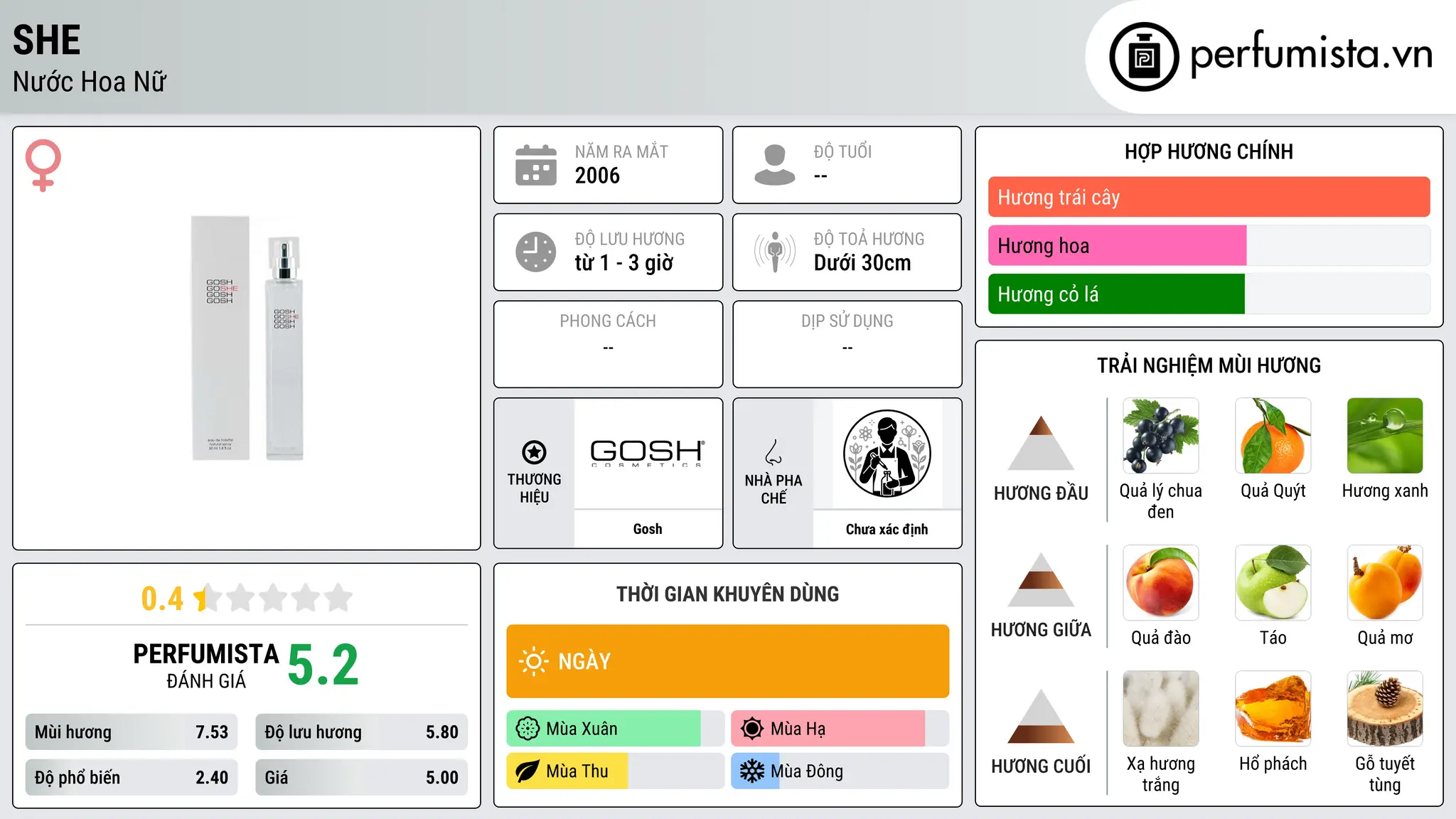Open the Quả lý chua đen note image
Image resolution: width=1456 pixels, height=819 pixels.
coord(1160,436)
